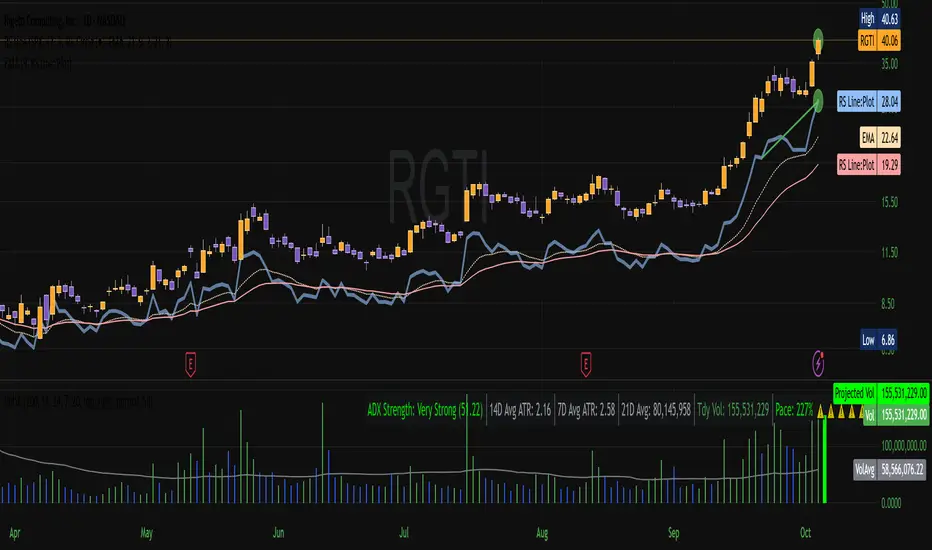932x550 pixels.
Task: Click the August earnings 'E' marker
Action: [x=585, y=364]
